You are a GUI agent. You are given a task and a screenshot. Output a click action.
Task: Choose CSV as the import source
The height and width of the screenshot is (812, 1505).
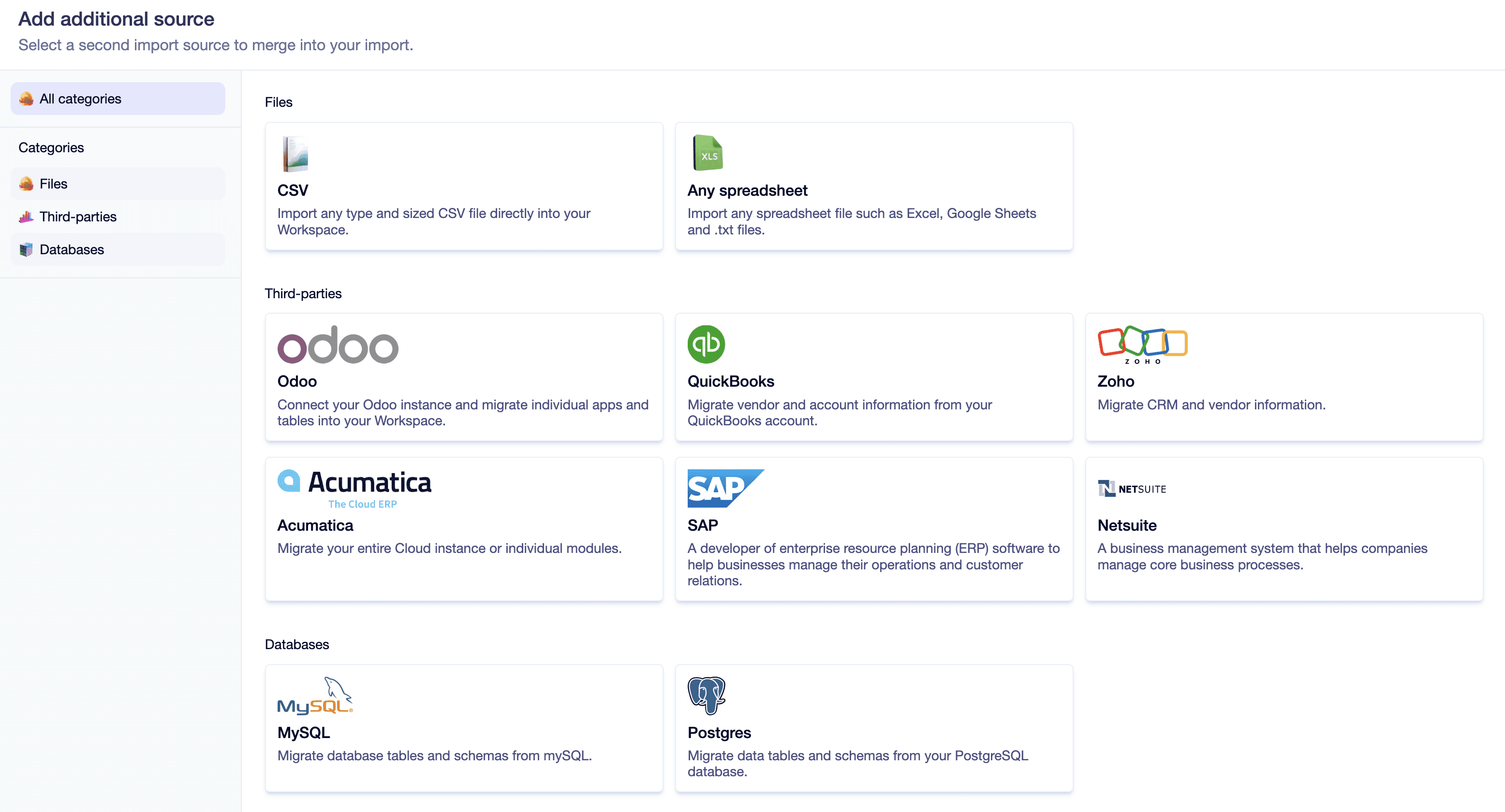(463, 187)
